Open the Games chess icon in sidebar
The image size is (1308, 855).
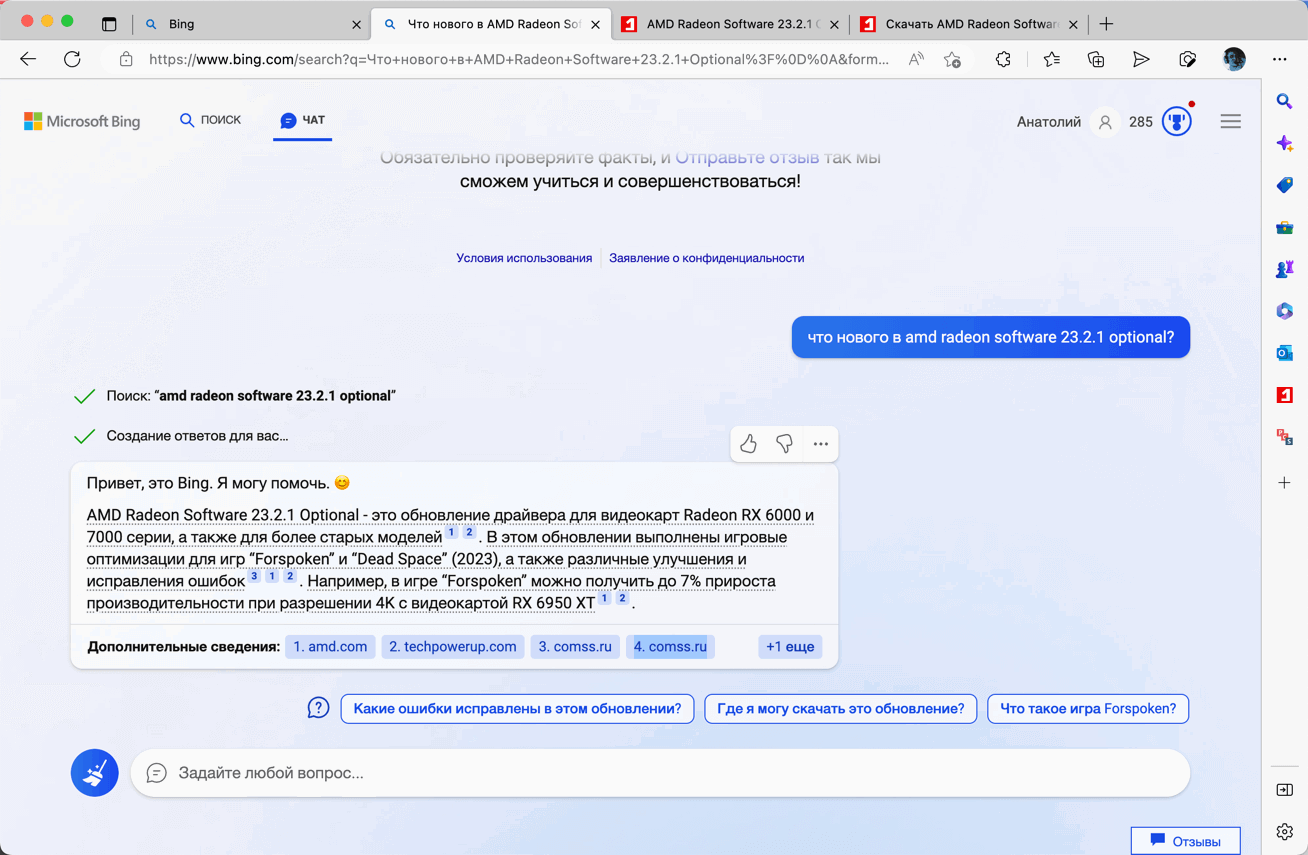click(x=1285, y=269)
